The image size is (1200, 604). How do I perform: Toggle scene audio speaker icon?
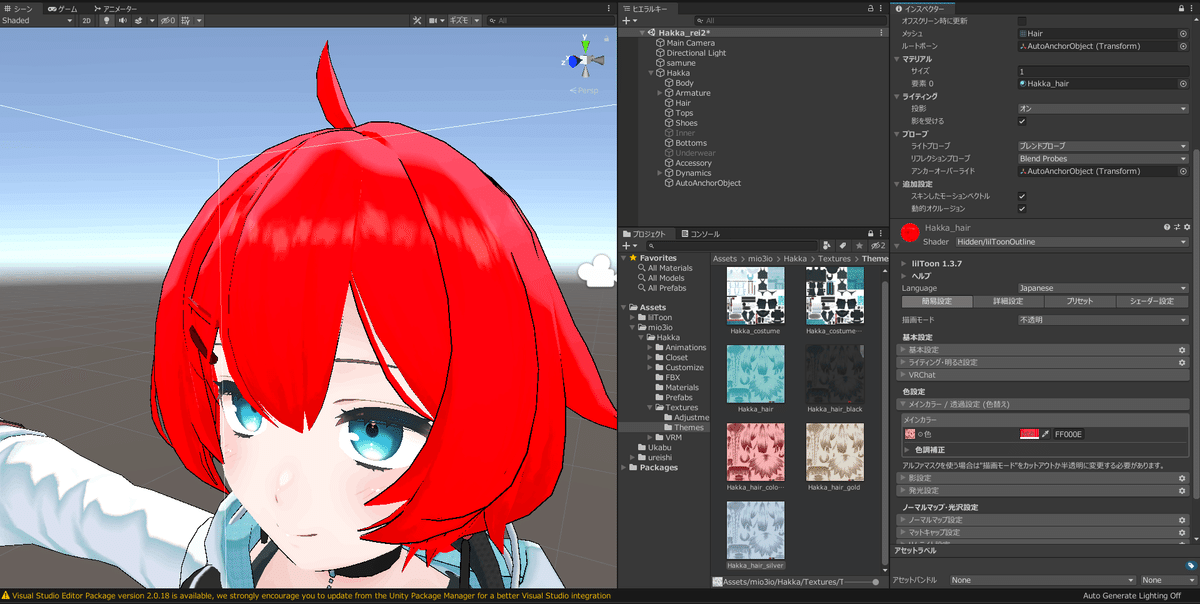pyautogui.click(x=123, y=20)
